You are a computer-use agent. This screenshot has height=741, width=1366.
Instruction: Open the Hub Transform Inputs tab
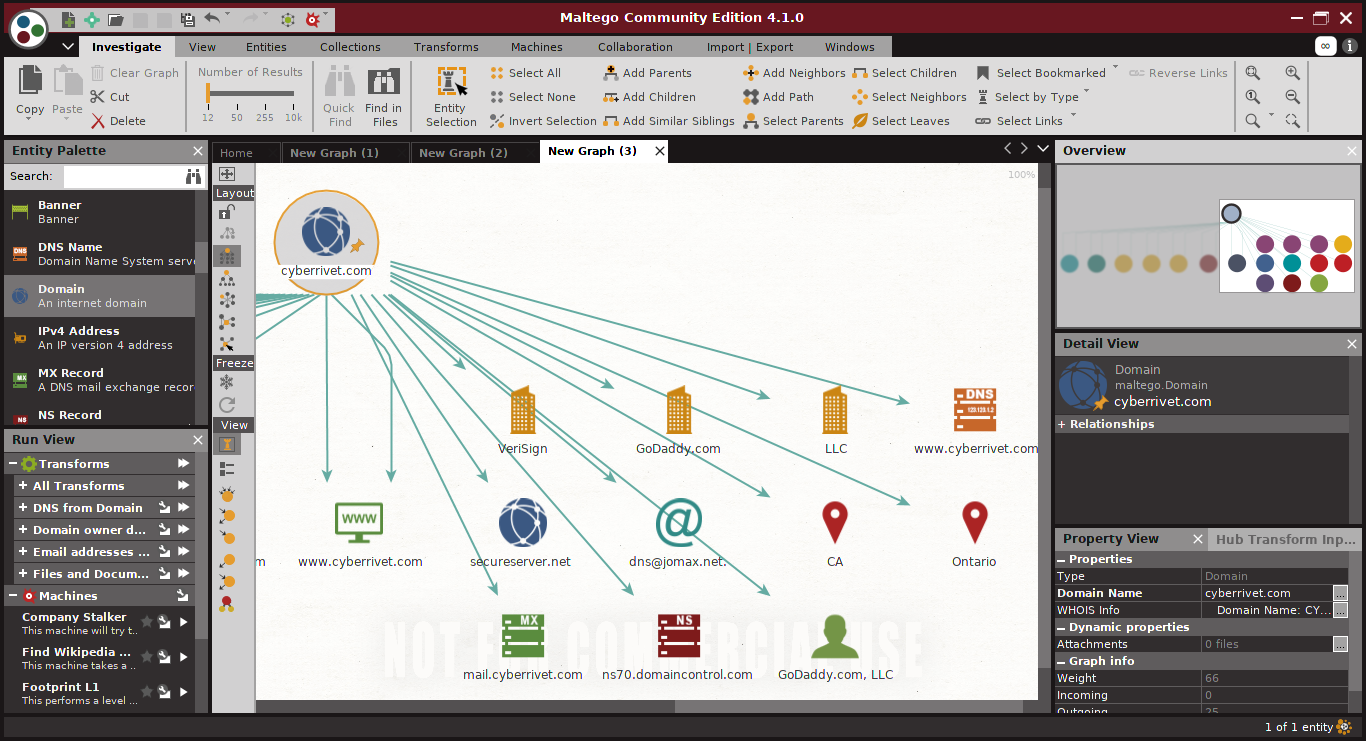coord(1285,539)
